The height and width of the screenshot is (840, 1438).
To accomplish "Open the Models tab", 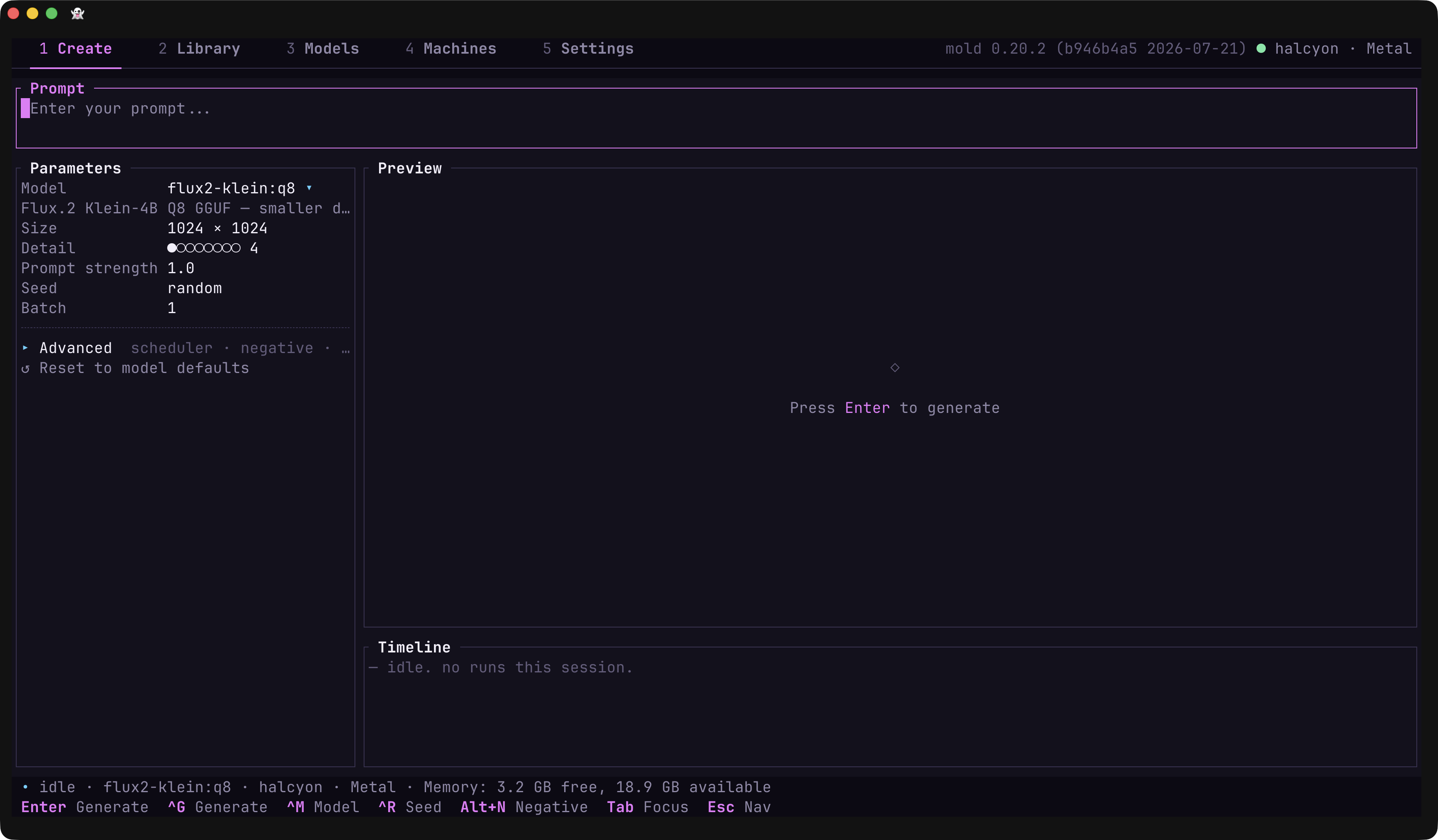I will coord(323,49).
